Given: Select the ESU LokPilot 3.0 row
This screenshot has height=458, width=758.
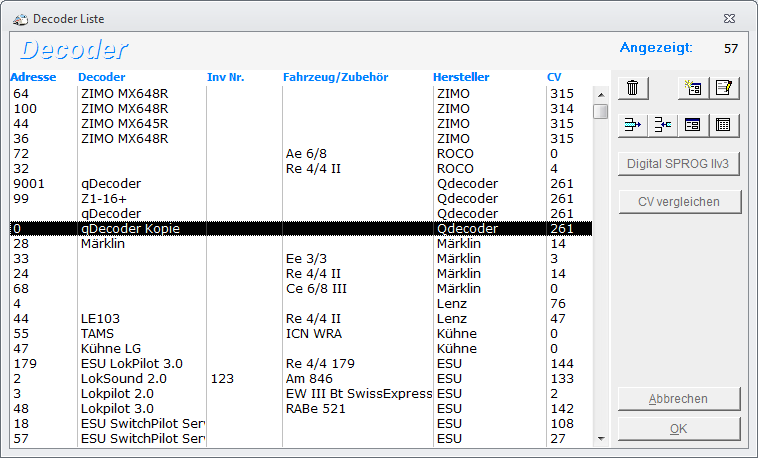Looking at the screenshot, I should (301, 364).
